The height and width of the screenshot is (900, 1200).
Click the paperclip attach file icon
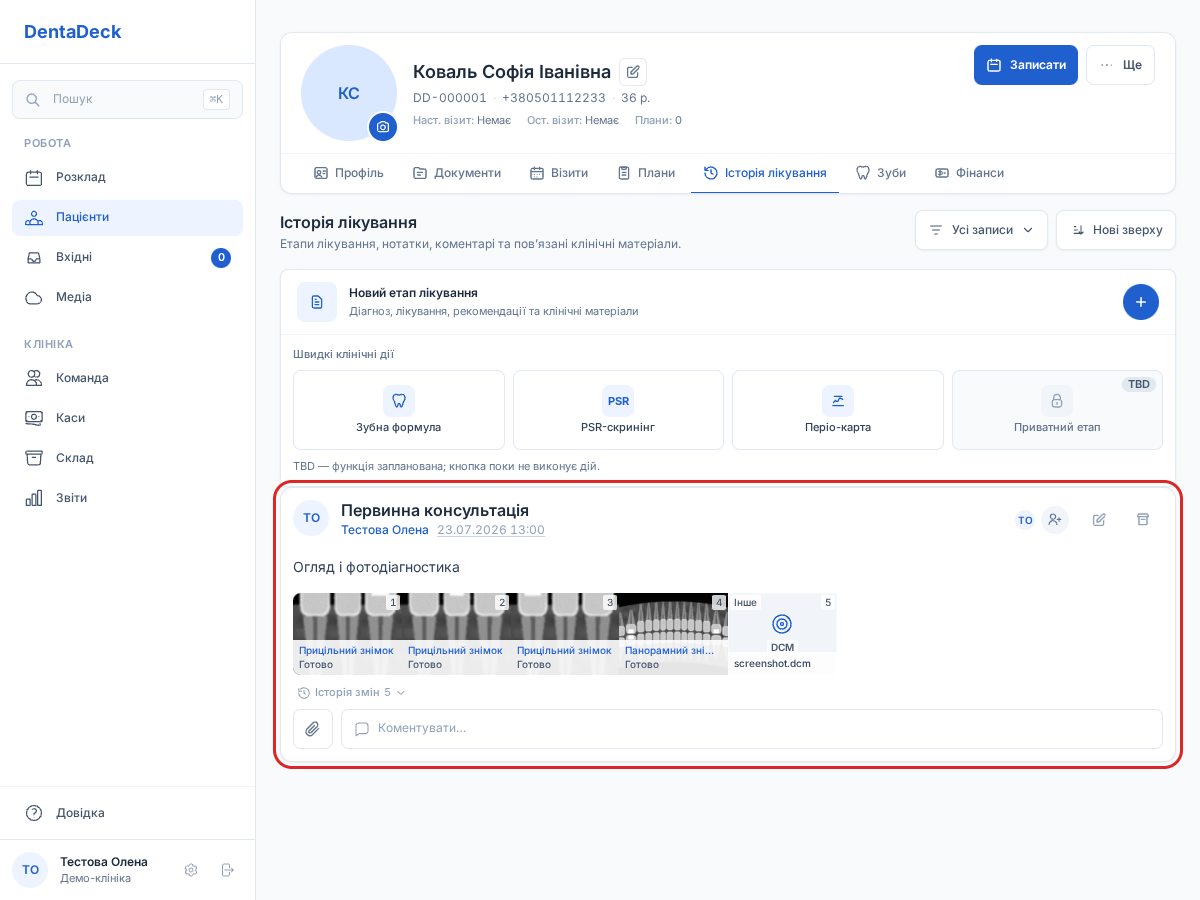pyautogui.click(x=313, y=729)
